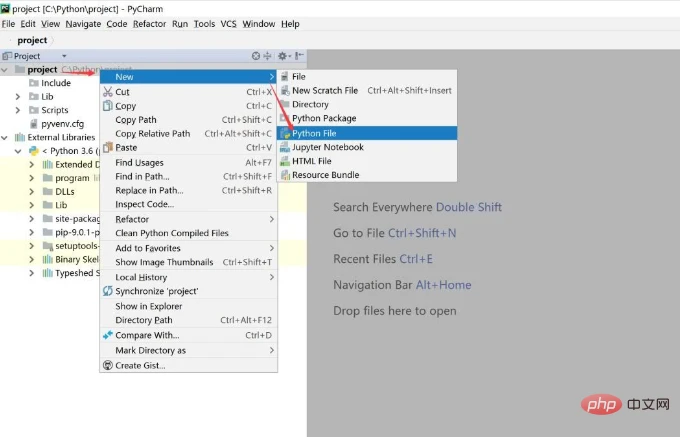Click the Typeshed Stubs library icon
The image size is (680, 437).
[x=48, y=273]
